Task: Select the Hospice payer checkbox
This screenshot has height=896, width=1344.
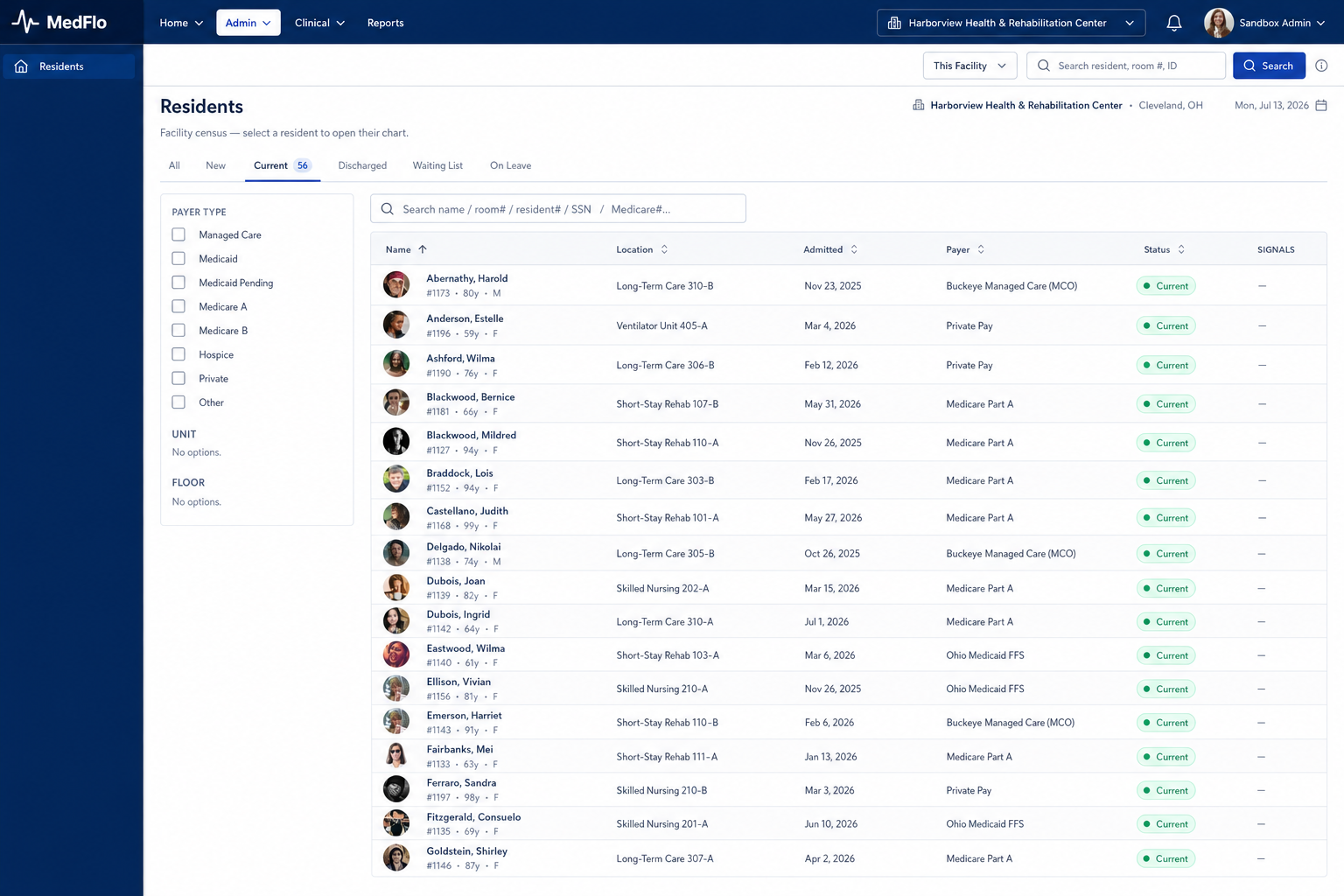Action: [x=178, y=354]
